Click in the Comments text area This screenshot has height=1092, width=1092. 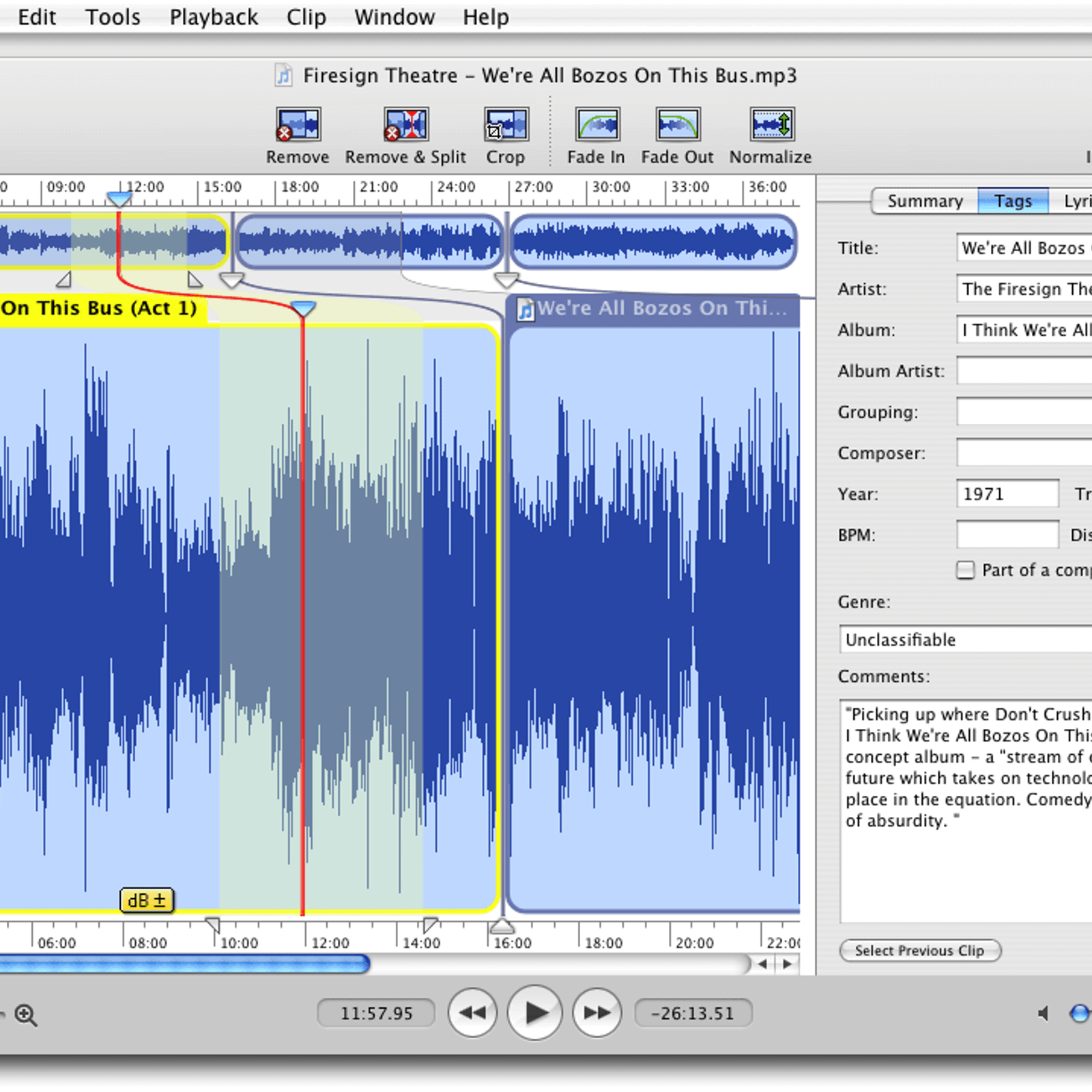pyautogui.click(x=966, y=811)
